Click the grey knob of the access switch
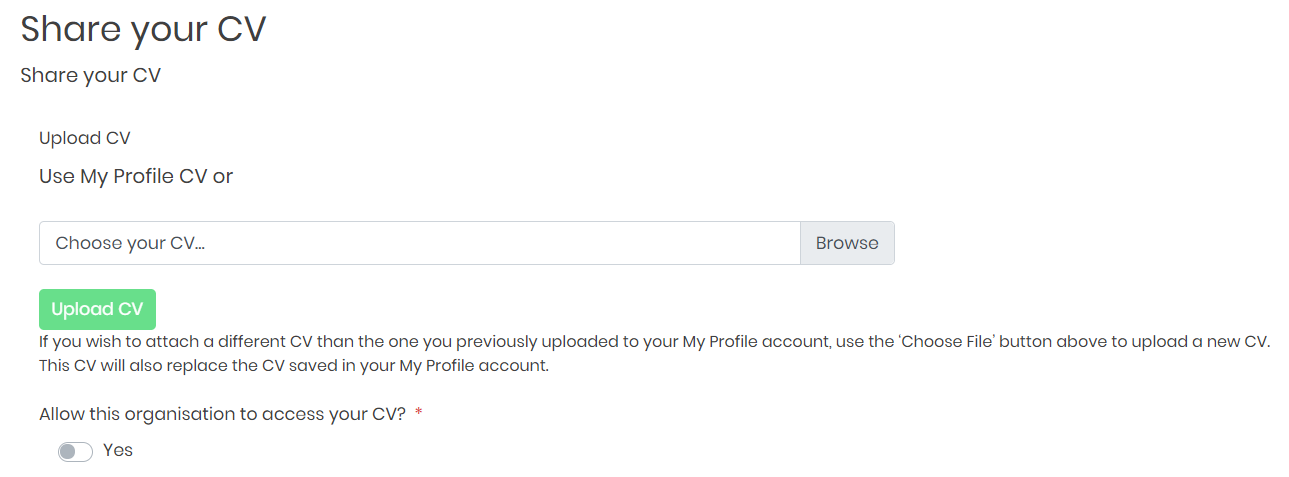Screen dimensions: 1289x477 tap(68, 452)
